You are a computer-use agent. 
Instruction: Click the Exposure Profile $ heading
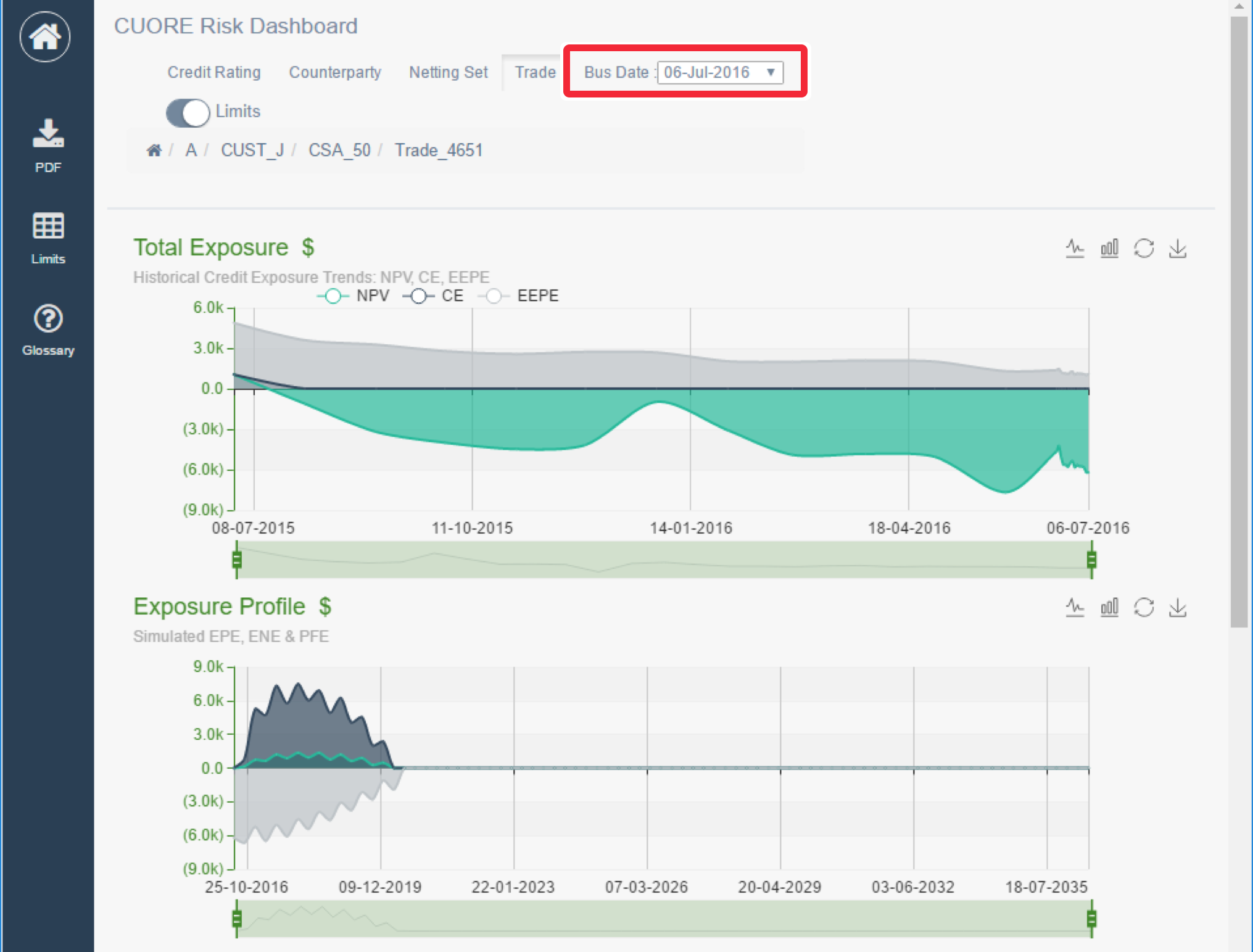[233, 606]
